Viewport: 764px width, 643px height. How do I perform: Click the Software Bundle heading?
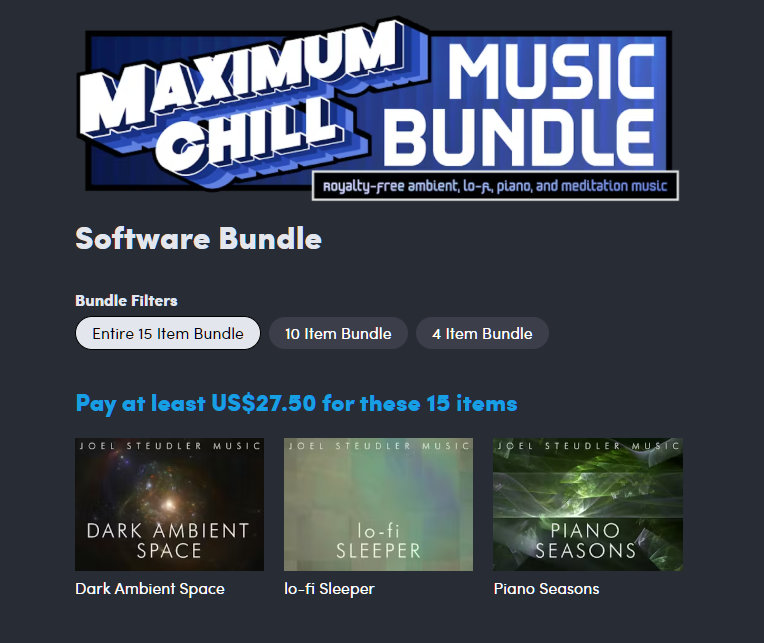click(x=198, y=238)
